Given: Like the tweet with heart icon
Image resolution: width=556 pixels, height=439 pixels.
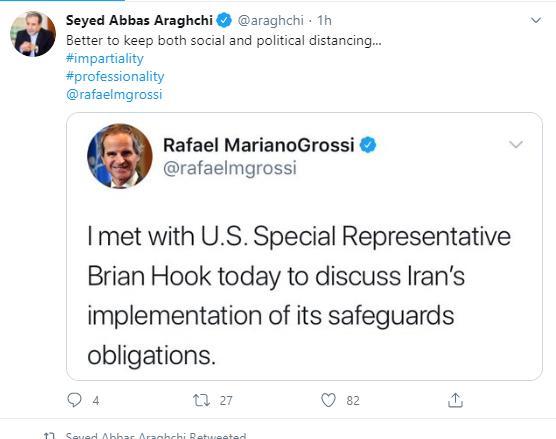Looking at the screenshot, I should (x=328, y=400).
